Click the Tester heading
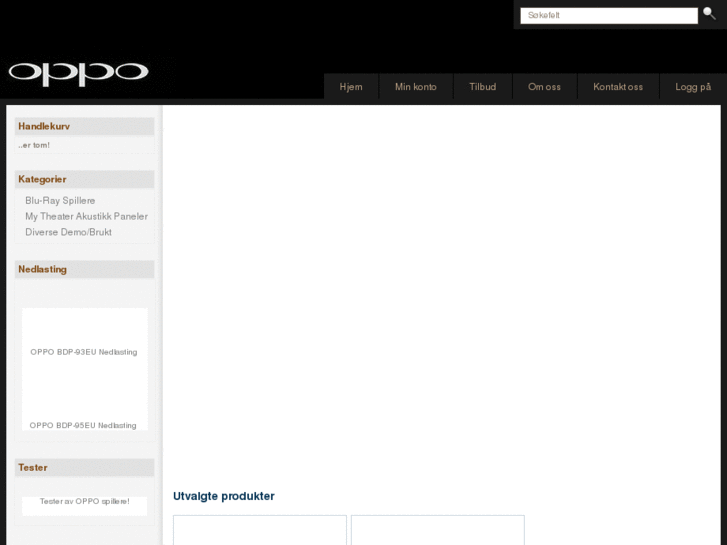 pos(33,468)
